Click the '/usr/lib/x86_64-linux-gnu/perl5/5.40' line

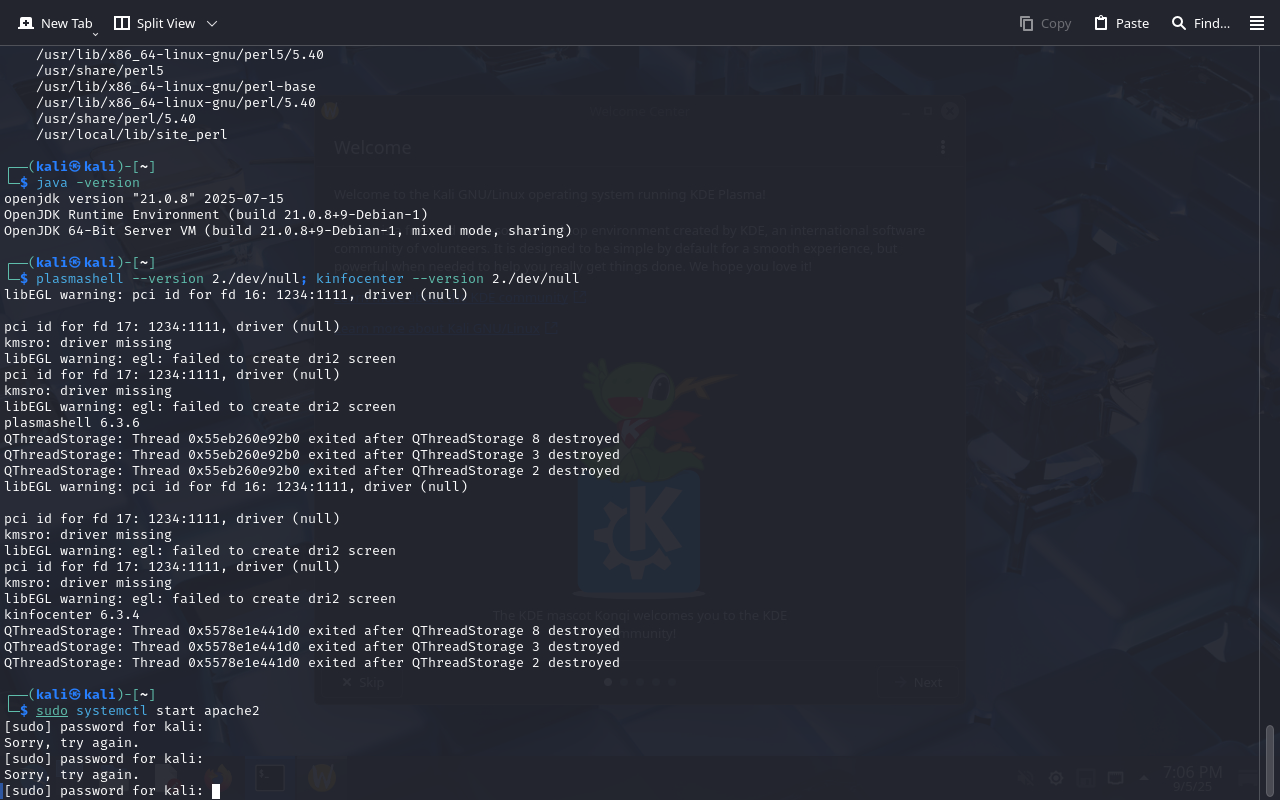click(x=180, y=55)
